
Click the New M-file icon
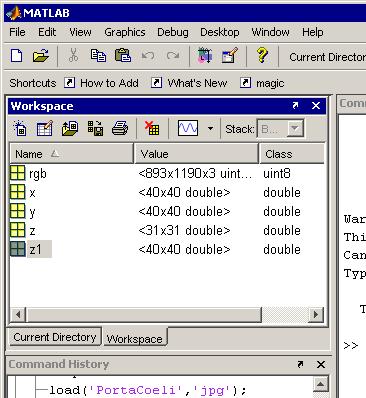coord(17,56)
